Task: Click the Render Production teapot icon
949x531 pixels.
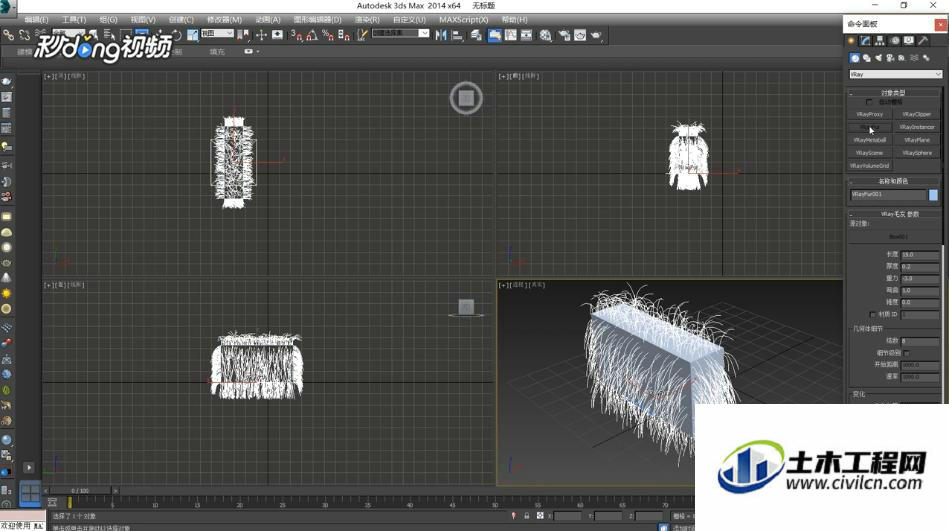Action: point(596,35)
